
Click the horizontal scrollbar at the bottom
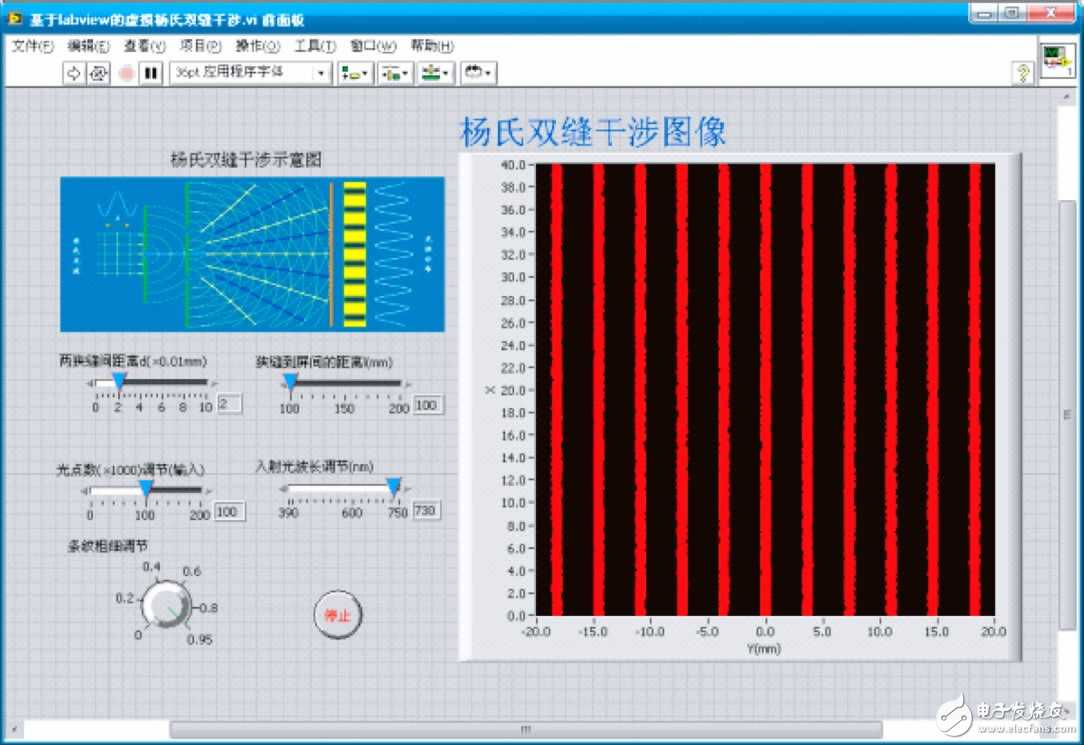525,729
